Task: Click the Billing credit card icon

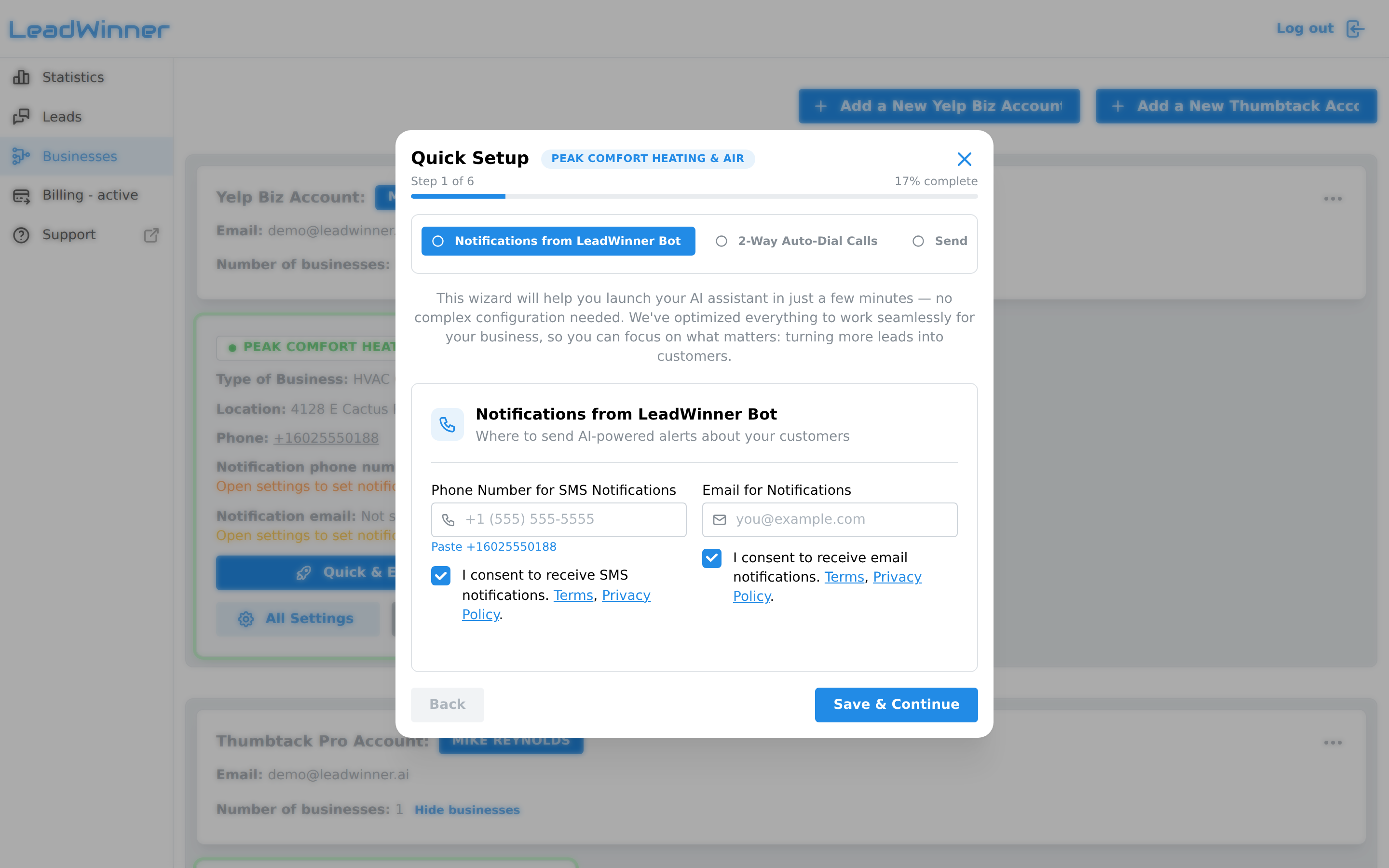Action: pos(21,196)
